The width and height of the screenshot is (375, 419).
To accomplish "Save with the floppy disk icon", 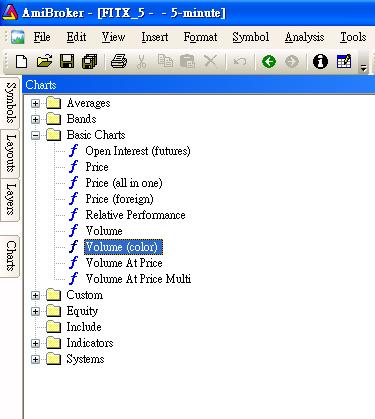I will point(67,62).
